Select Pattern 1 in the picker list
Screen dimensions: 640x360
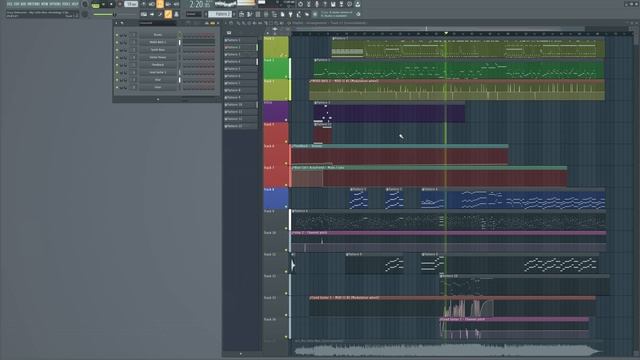(240, 40)
